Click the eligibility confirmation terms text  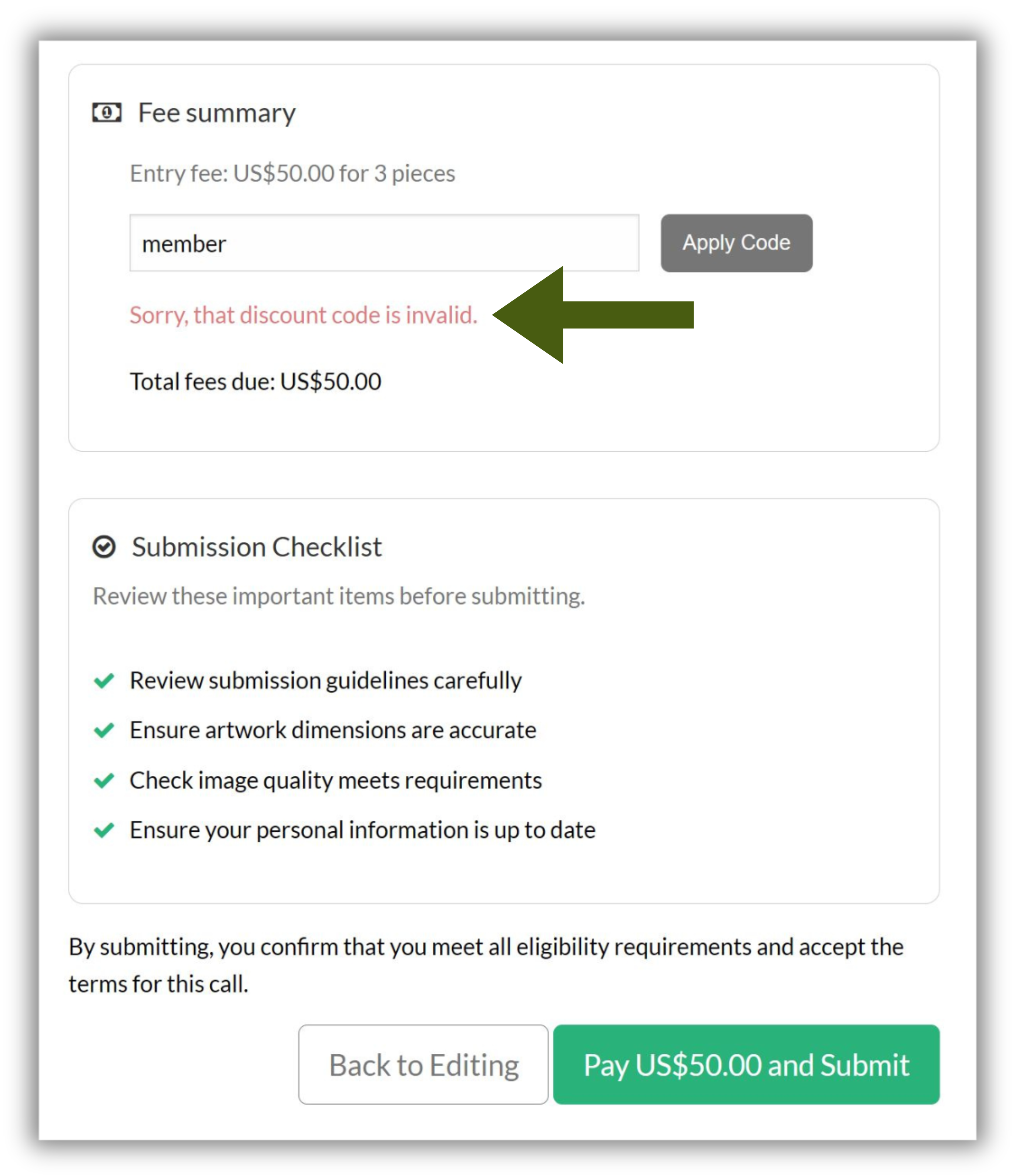coord(486,965)
